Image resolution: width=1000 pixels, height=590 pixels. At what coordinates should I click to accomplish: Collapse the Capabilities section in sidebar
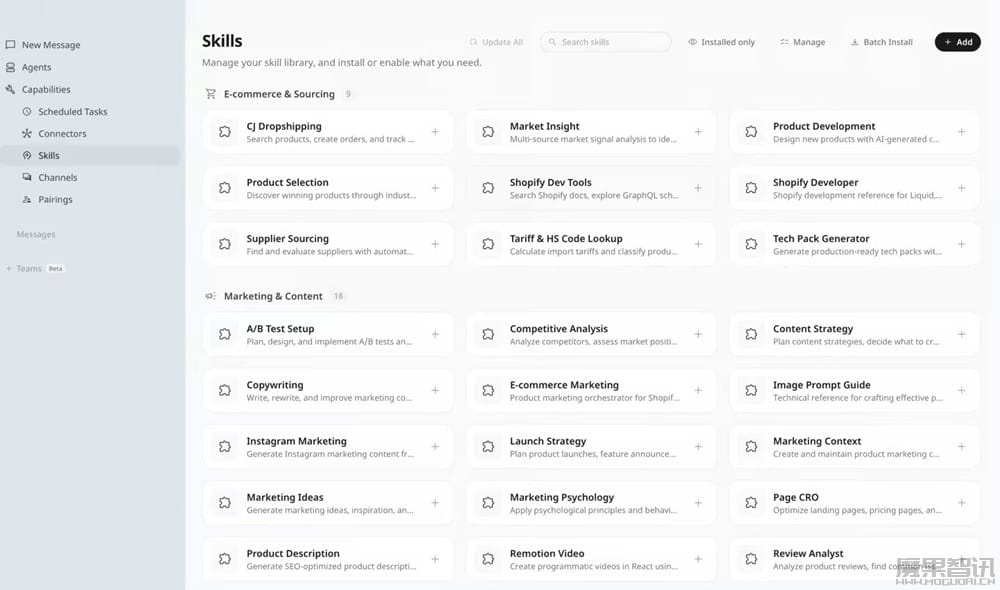click(45, 90)
